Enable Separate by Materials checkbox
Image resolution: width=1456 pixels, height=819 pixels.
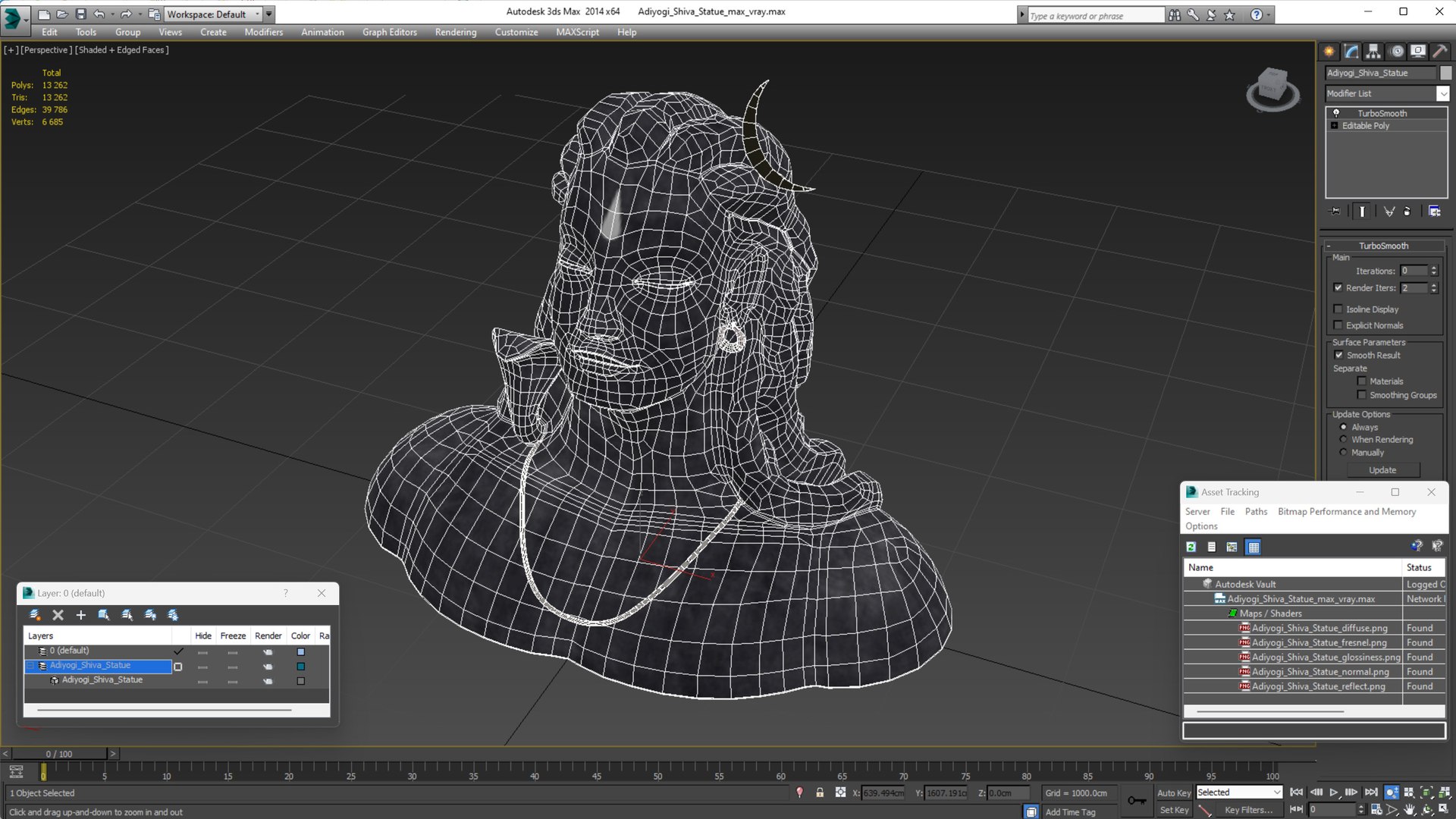pos(1362,381)
